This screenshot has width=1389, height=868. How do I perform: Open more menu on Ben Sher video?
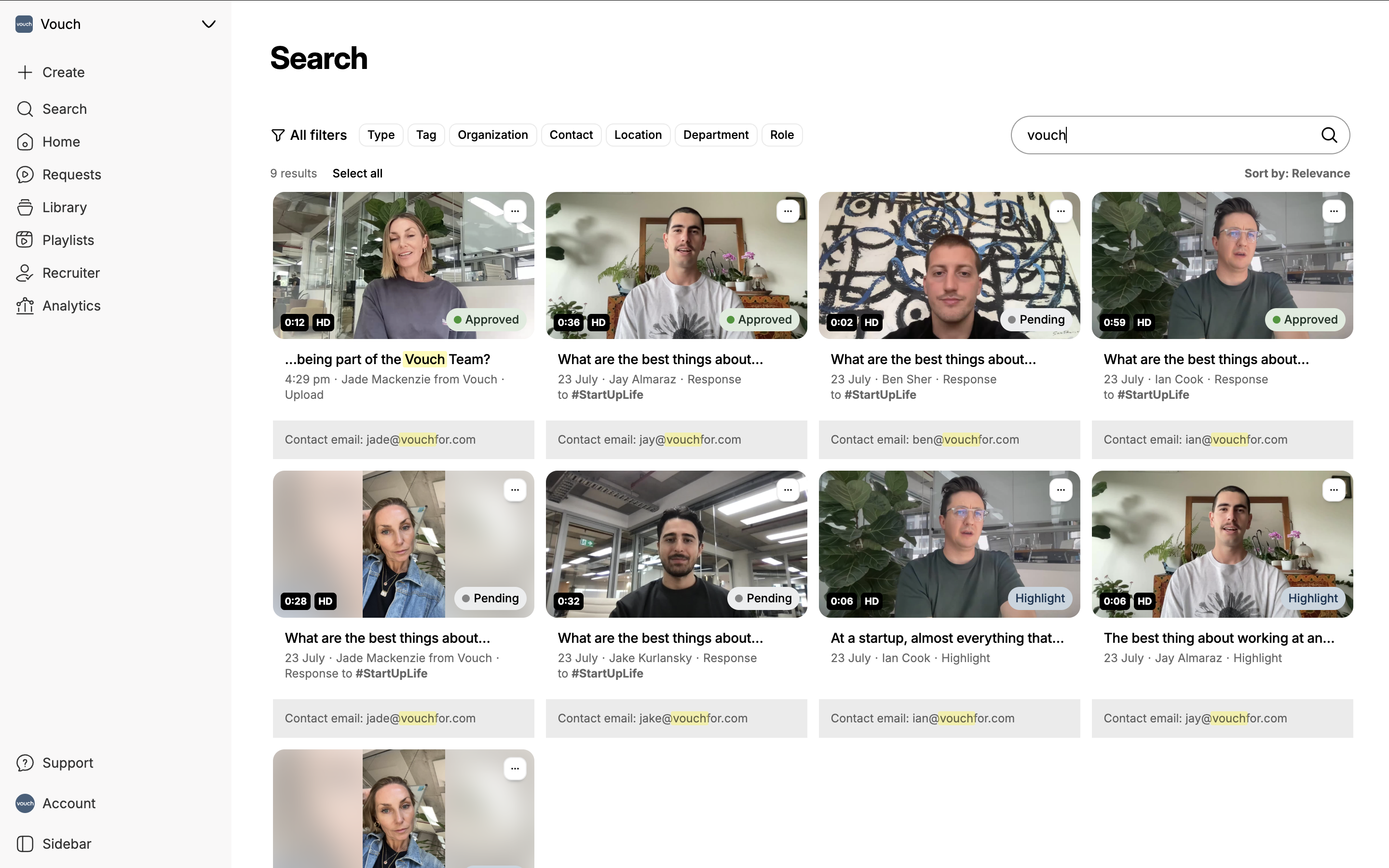point(1061,211)
